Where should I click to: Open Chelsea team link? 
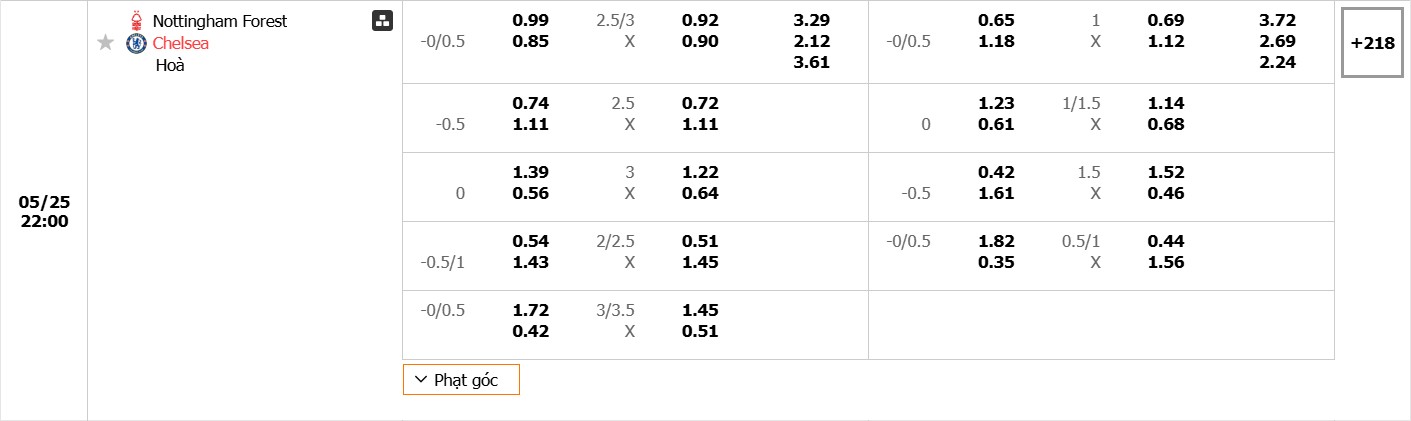click(x=181, y=43)
